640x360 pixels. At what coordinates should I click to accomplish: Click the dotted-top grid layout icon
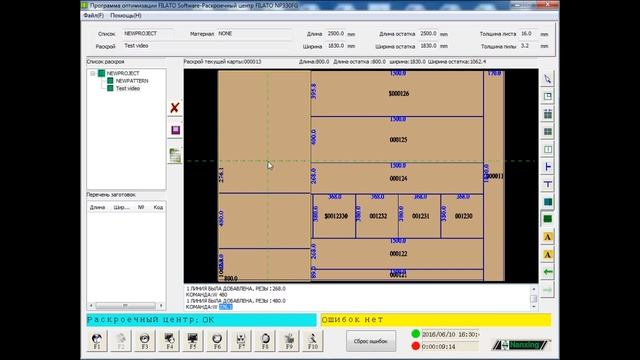(548, 114)
